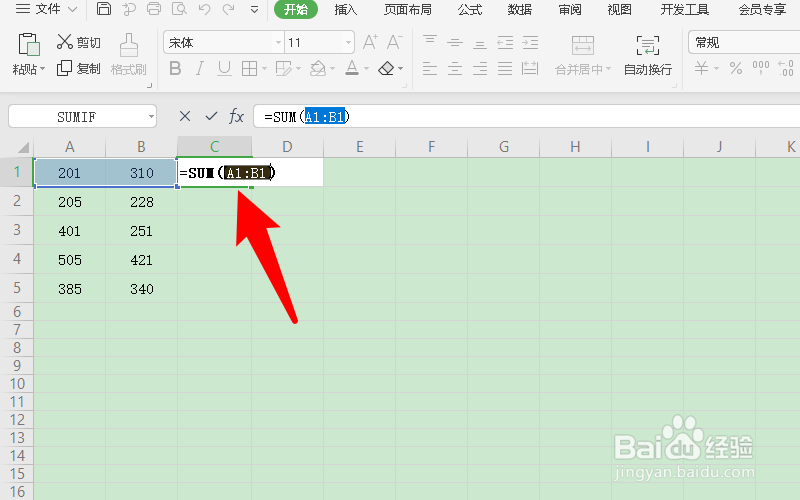Click the font color A icon
The width and height of the screenshot is (800, 500).
pyautogui.click(x=352, y=68)
